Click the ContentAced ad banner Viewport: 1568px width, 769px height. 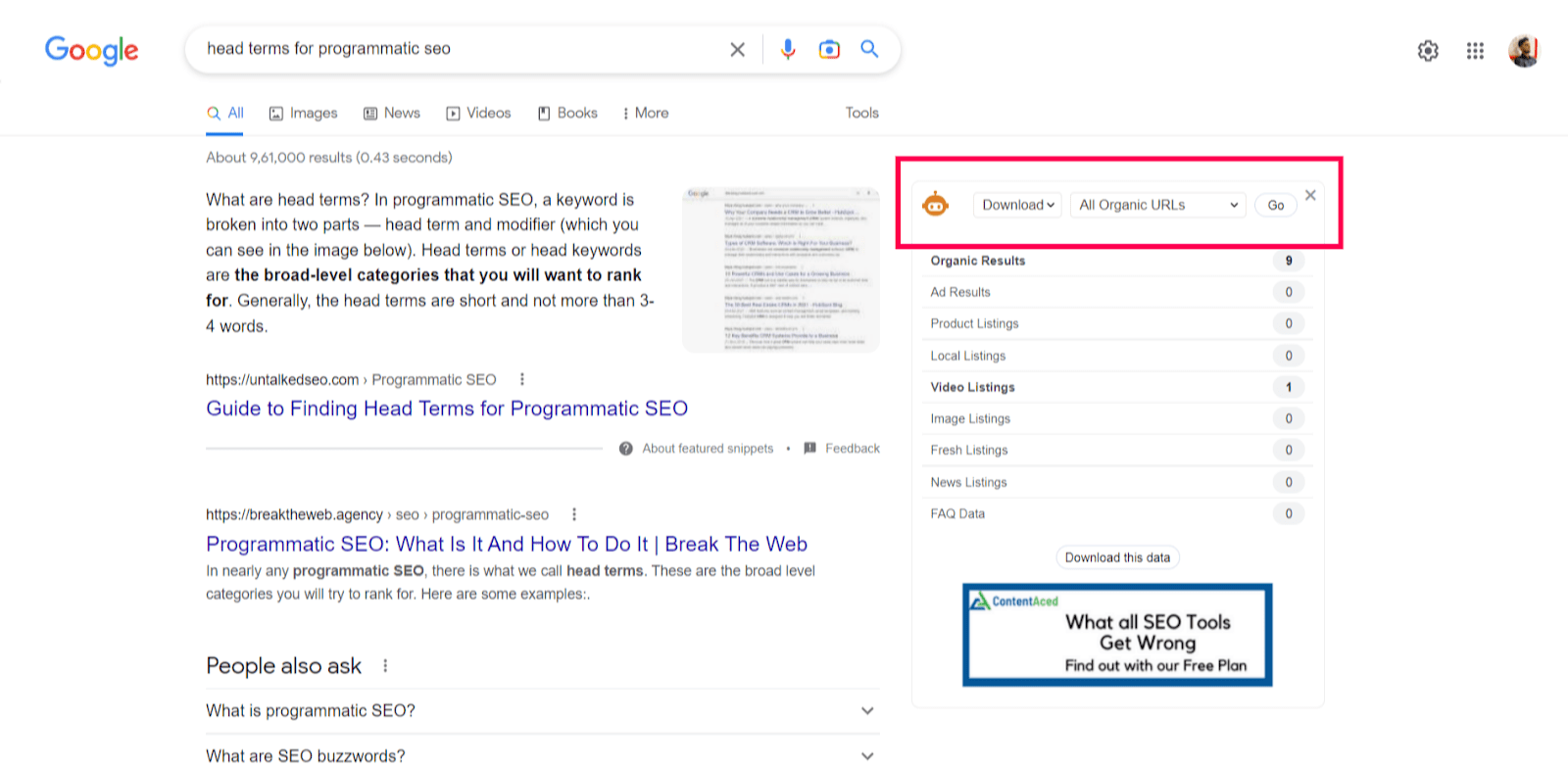point(1117,635)
